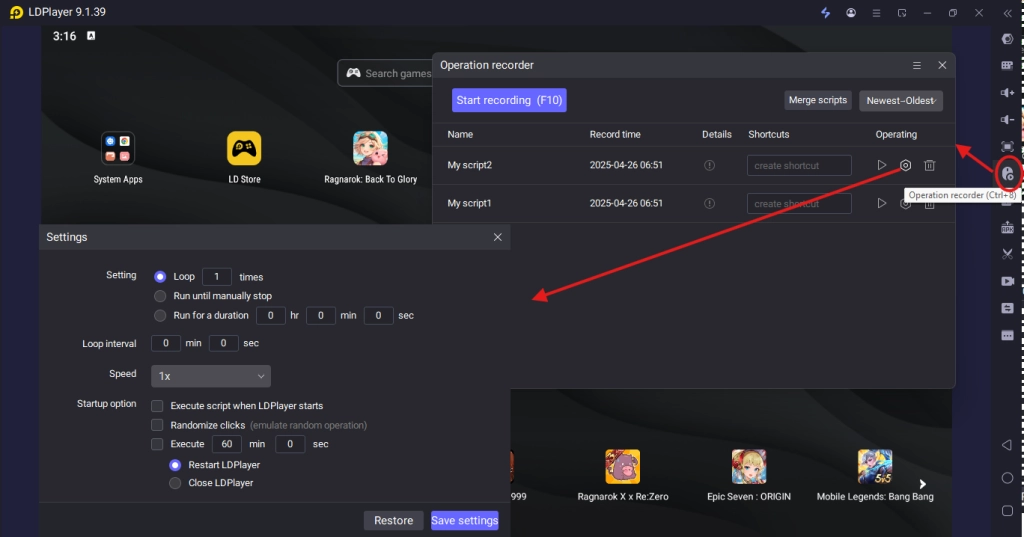The height and width of the screenshot is (537, 1024).
Task: Show next recommended games arrow
Action: pyautogui.click(x=922, y=484)
